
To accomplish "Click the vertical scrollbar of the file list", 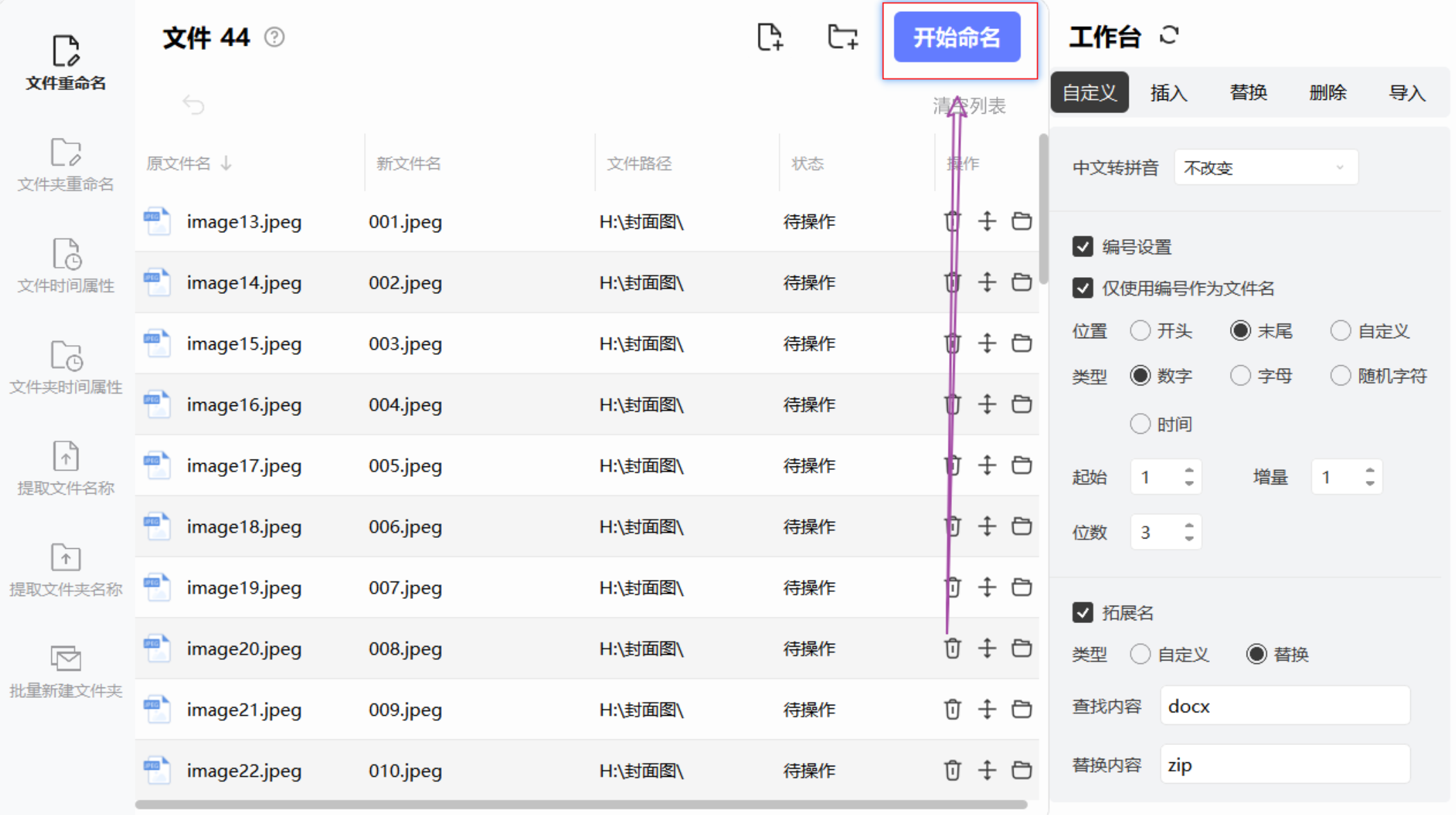I will pos(1043,208).
